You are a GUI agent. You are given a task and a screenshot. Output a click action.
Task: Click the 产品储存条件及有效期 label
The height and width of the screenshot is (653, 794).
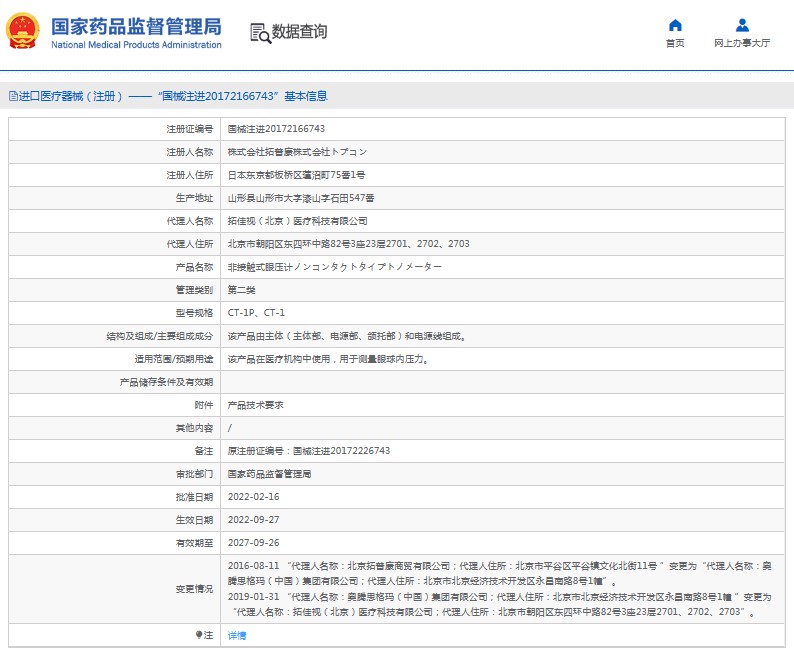click(x=167, y=382)
